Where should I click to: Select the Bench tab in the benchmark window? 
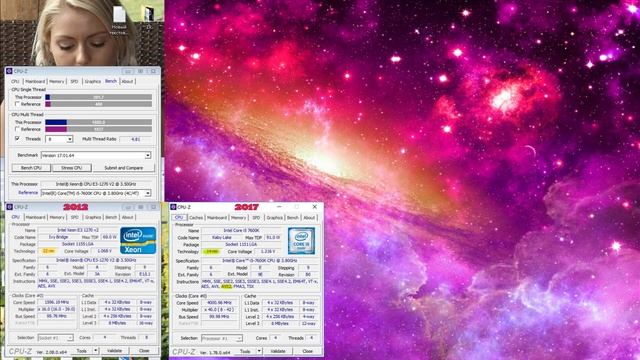(111, 81)
